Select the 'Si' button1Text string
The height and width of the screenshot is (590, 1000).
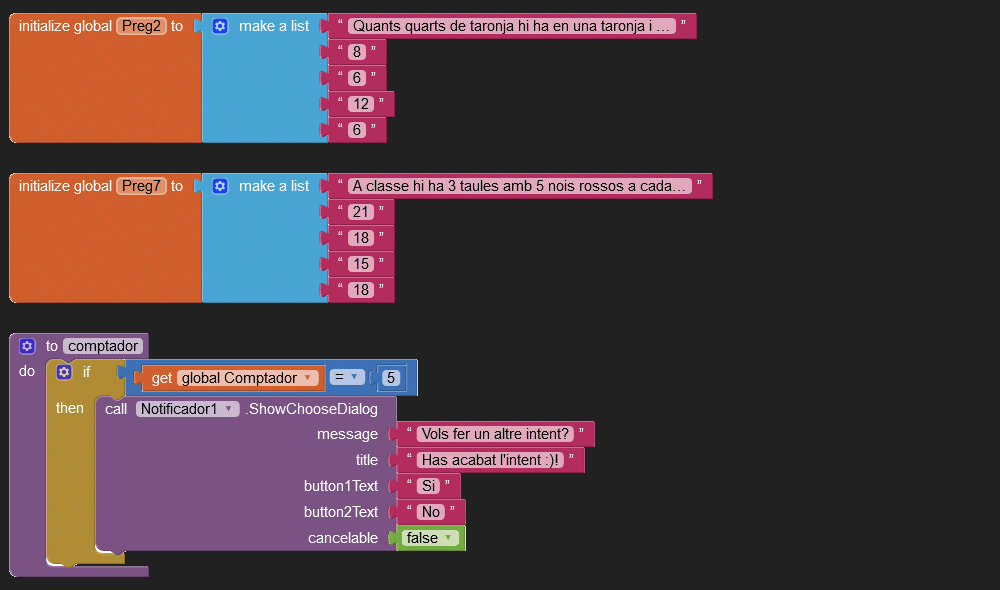pyautogui.click(x=428, y=486)
